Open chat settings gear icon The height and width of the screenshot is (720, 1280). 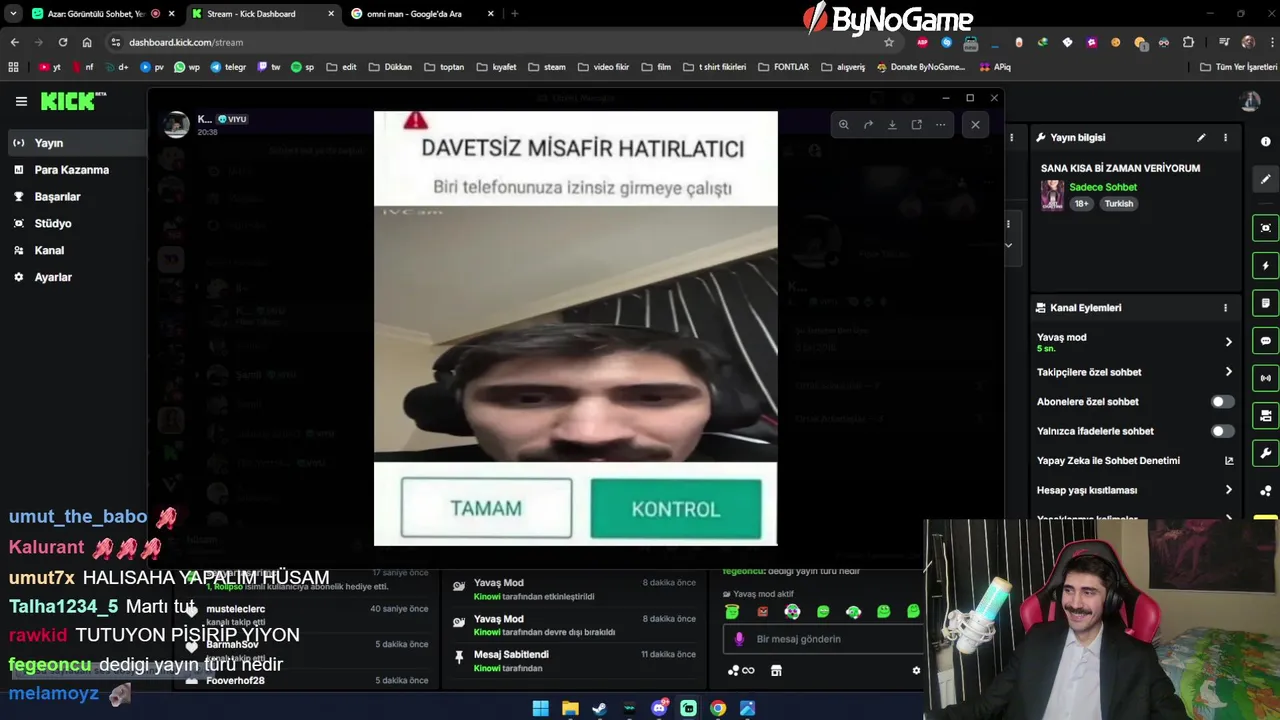tap(916, 671)
